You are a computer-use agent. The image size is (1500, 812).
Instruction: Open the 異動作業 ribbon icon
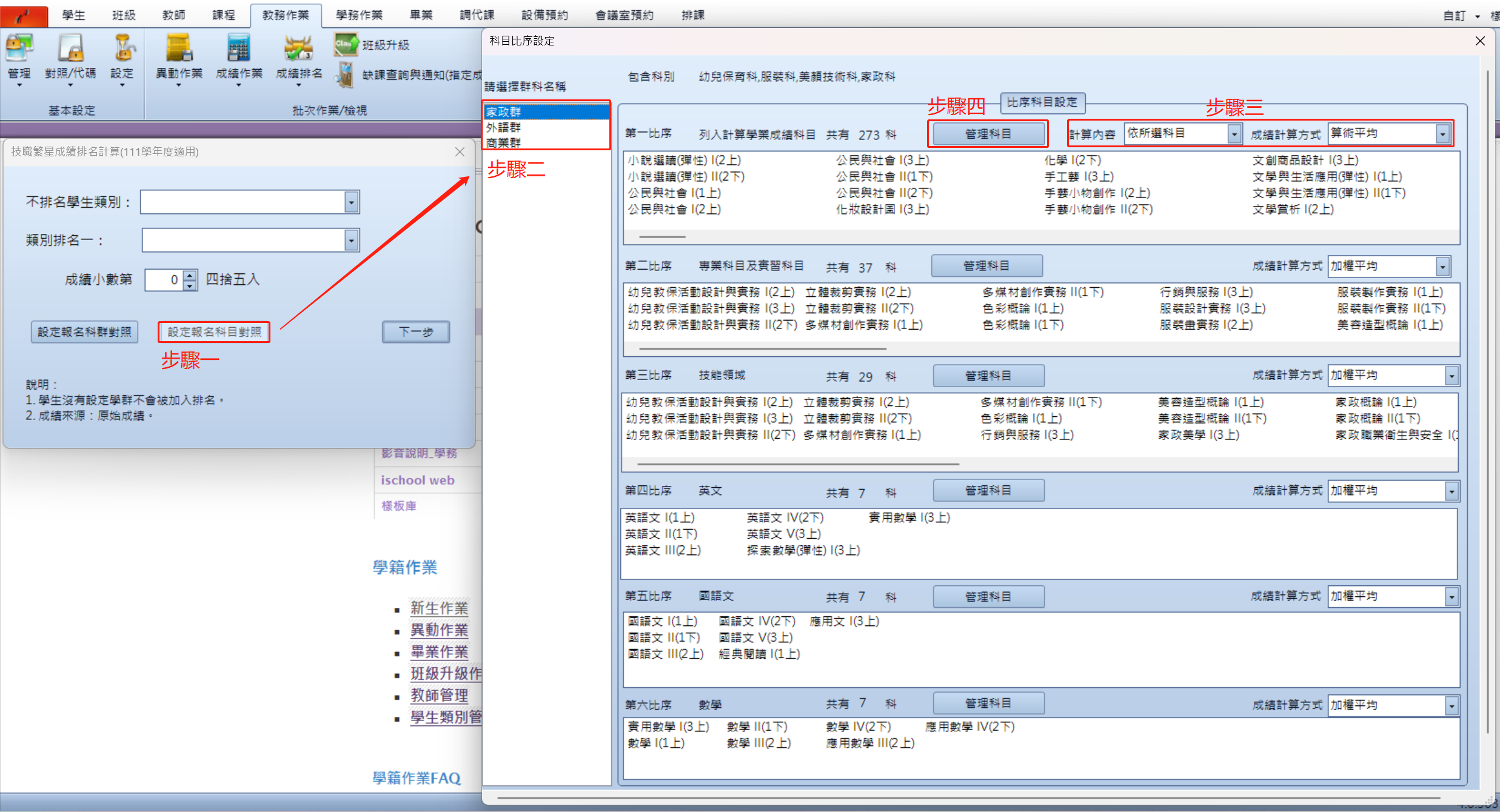pyautogui.click(x=179, y=59)
